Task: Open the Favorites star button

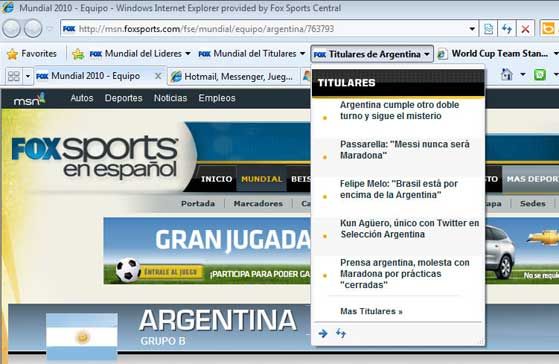Action: pyautogui.click(x=32, y=54)
